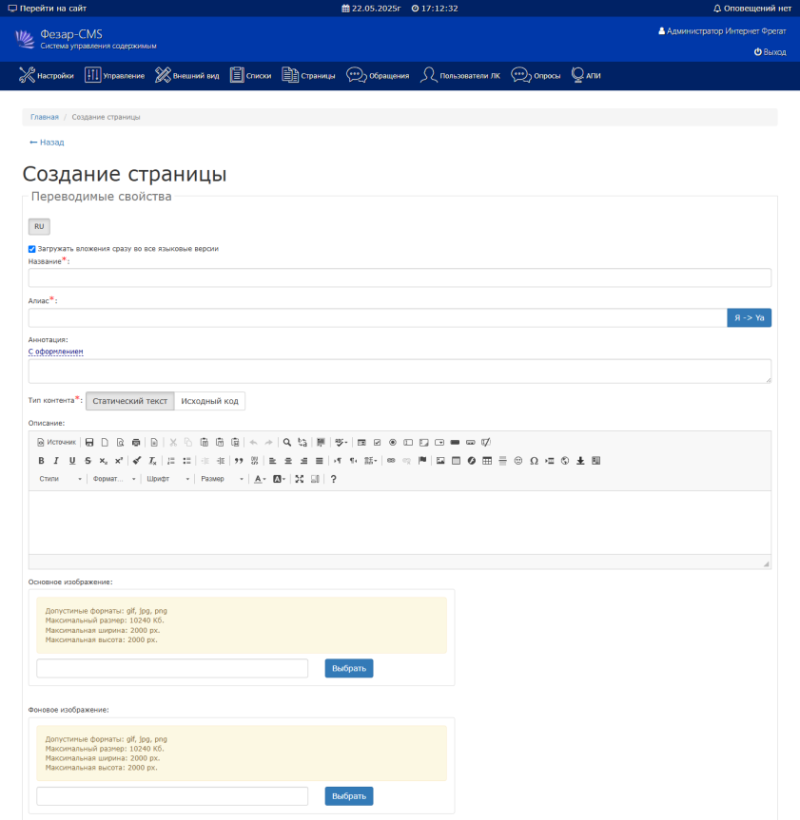The width and height of the screenshot is (800, 820).
Task: Open the find magnifier tool in editor
Action: (x=287, y=442)
